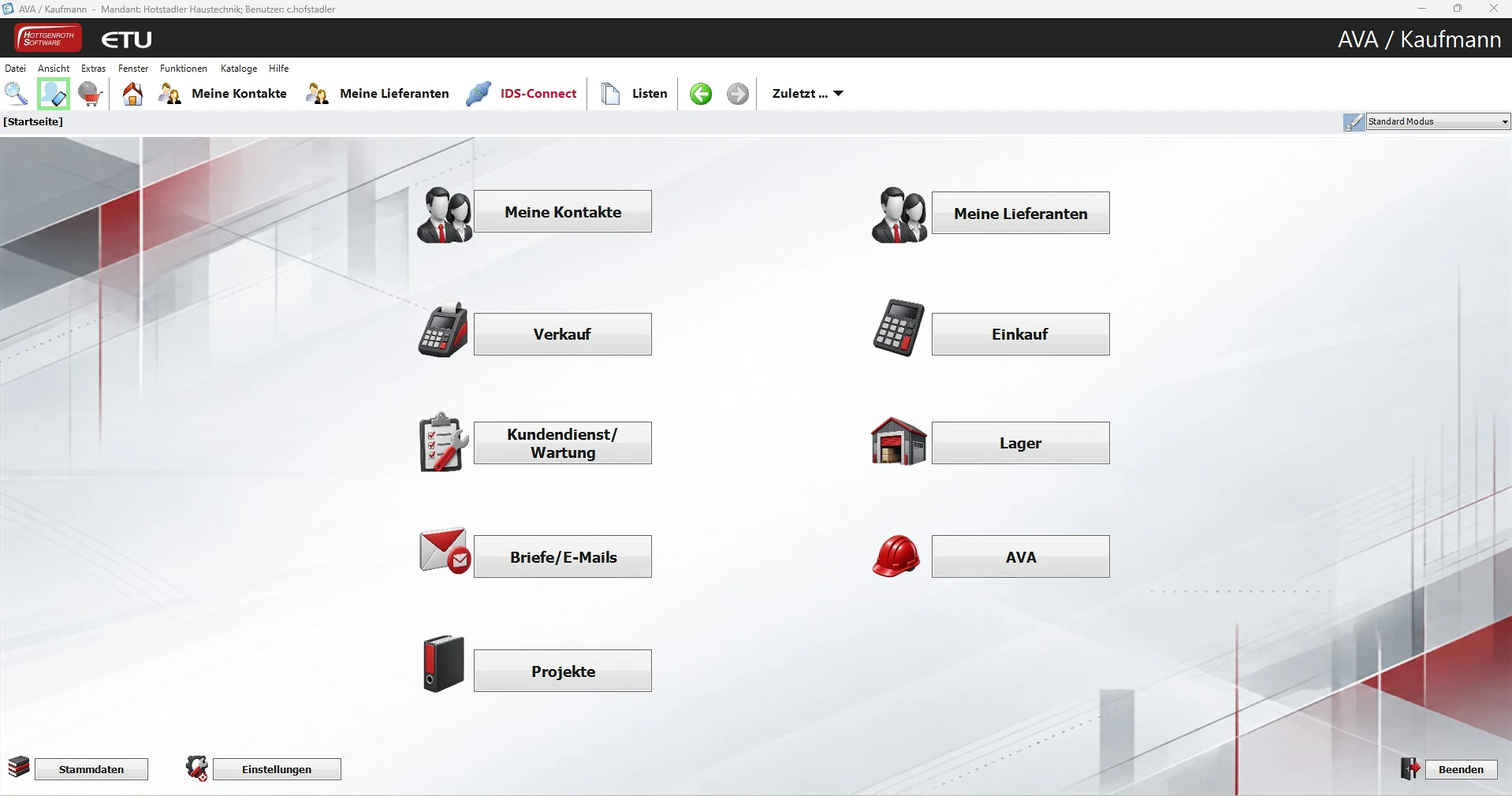Click the calculator Einkauf icon
The width and height of the screenshot is (1512, 796).
click(x=899, y=328)
